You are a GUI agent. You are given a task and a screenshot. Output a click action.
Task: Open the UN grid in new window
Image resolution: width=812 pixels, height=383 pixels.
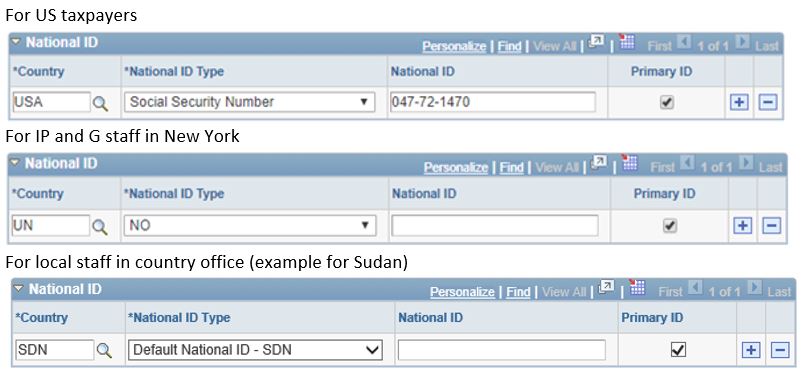pyautogui.click(x=599, y=164)
